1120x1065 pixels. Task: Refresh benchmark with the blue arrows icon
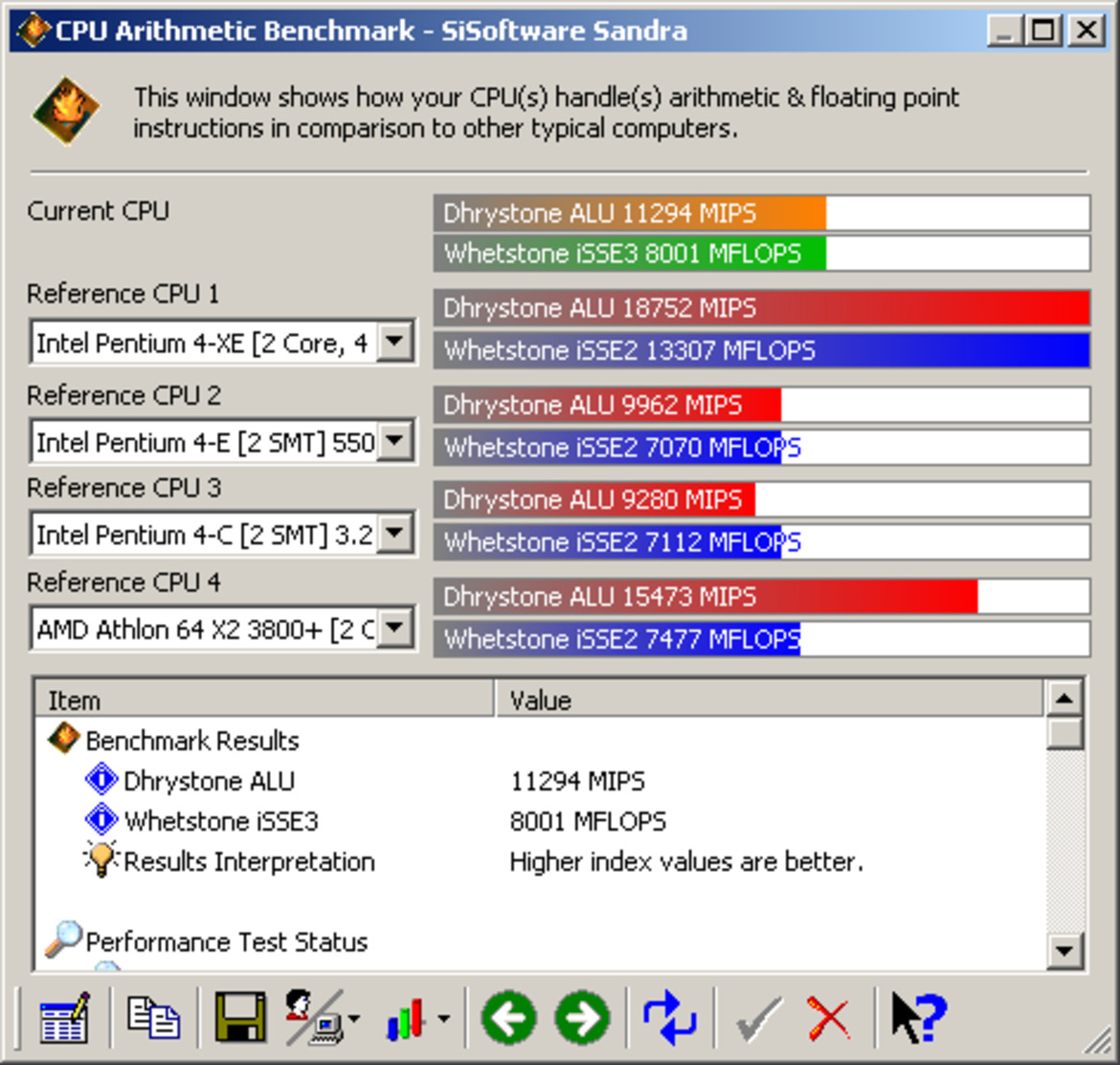(x=669, y=1017)
